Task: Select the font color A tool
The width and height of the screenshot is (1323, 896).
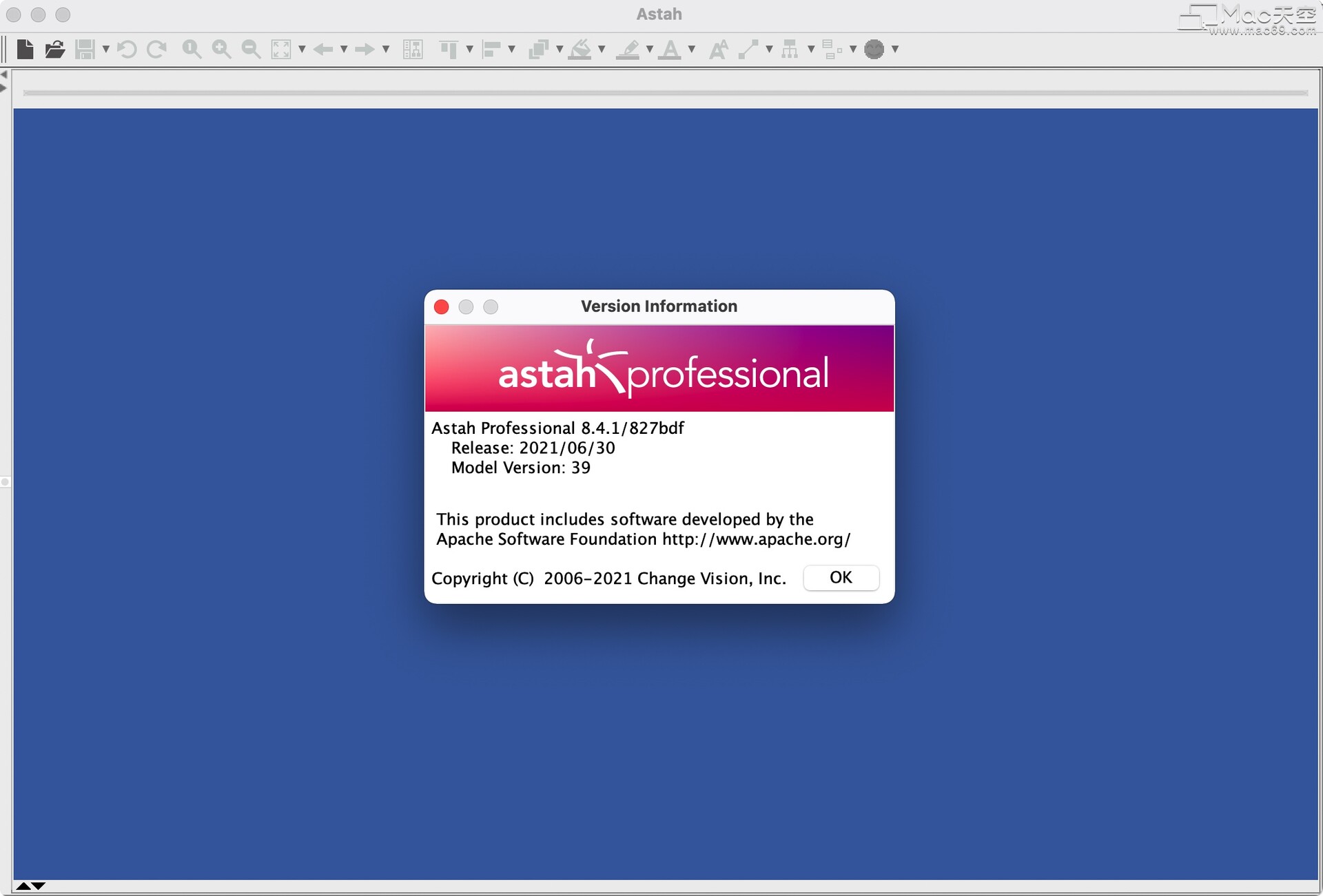Action: coord(670,49)
